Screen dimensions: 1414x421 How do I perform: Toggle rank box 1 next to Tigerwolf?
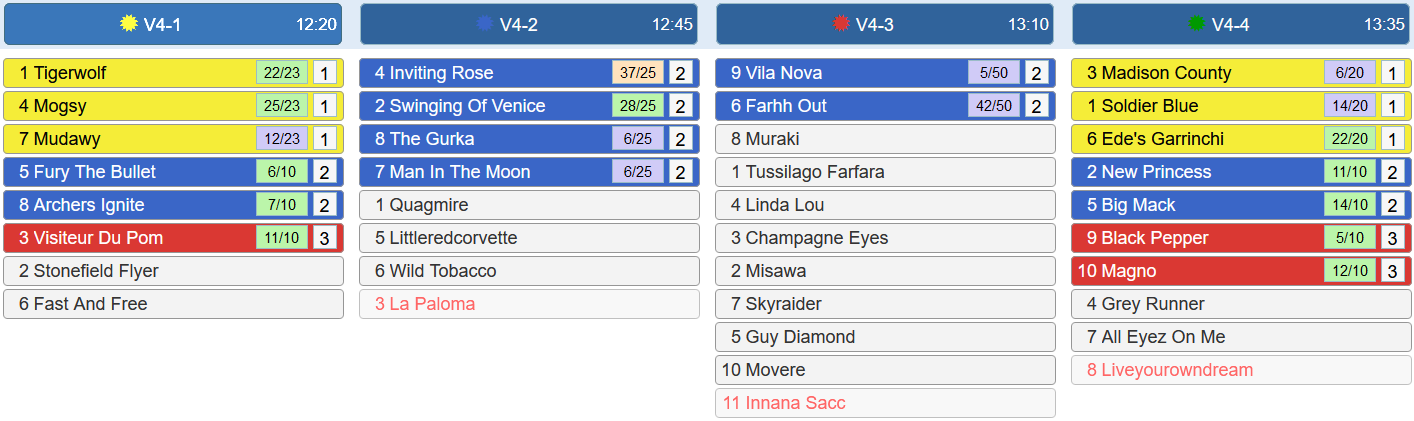click(x=324, y=73)
